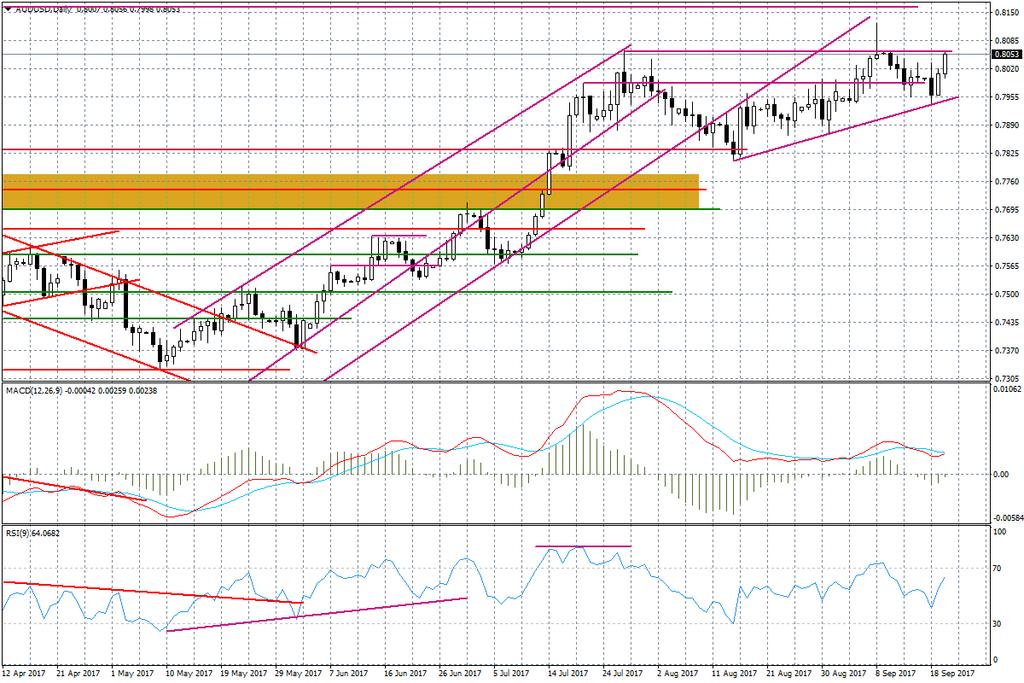Screen dimensions: 1024x683
Task: Click the 0.8085 price scale label
Action: point(1008,40)
